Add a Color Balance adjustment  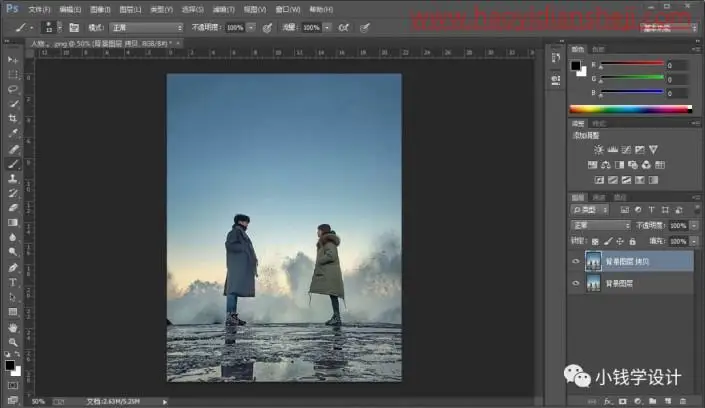606,165
